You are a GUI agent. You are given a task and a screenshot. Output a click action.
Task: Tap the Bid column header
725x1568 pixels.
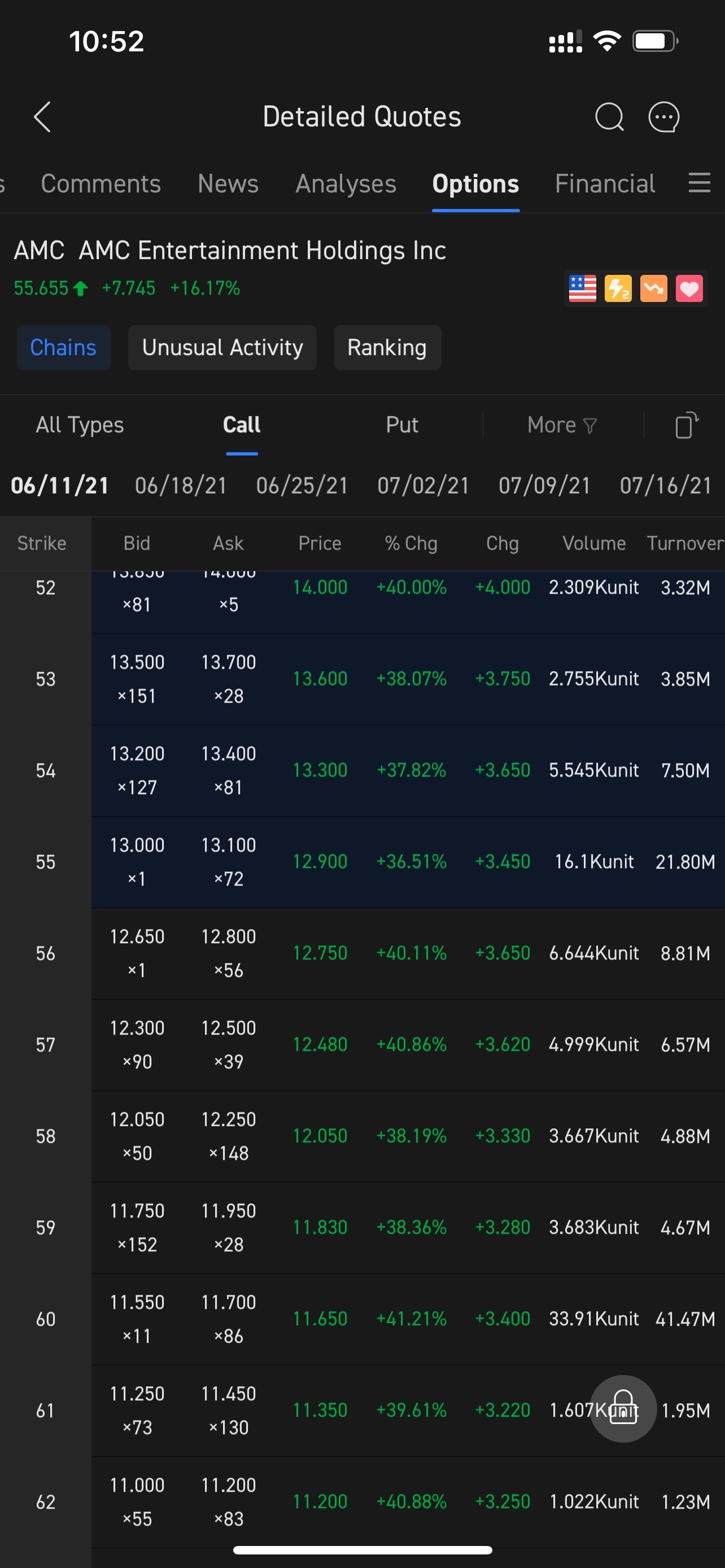[137, 543]
